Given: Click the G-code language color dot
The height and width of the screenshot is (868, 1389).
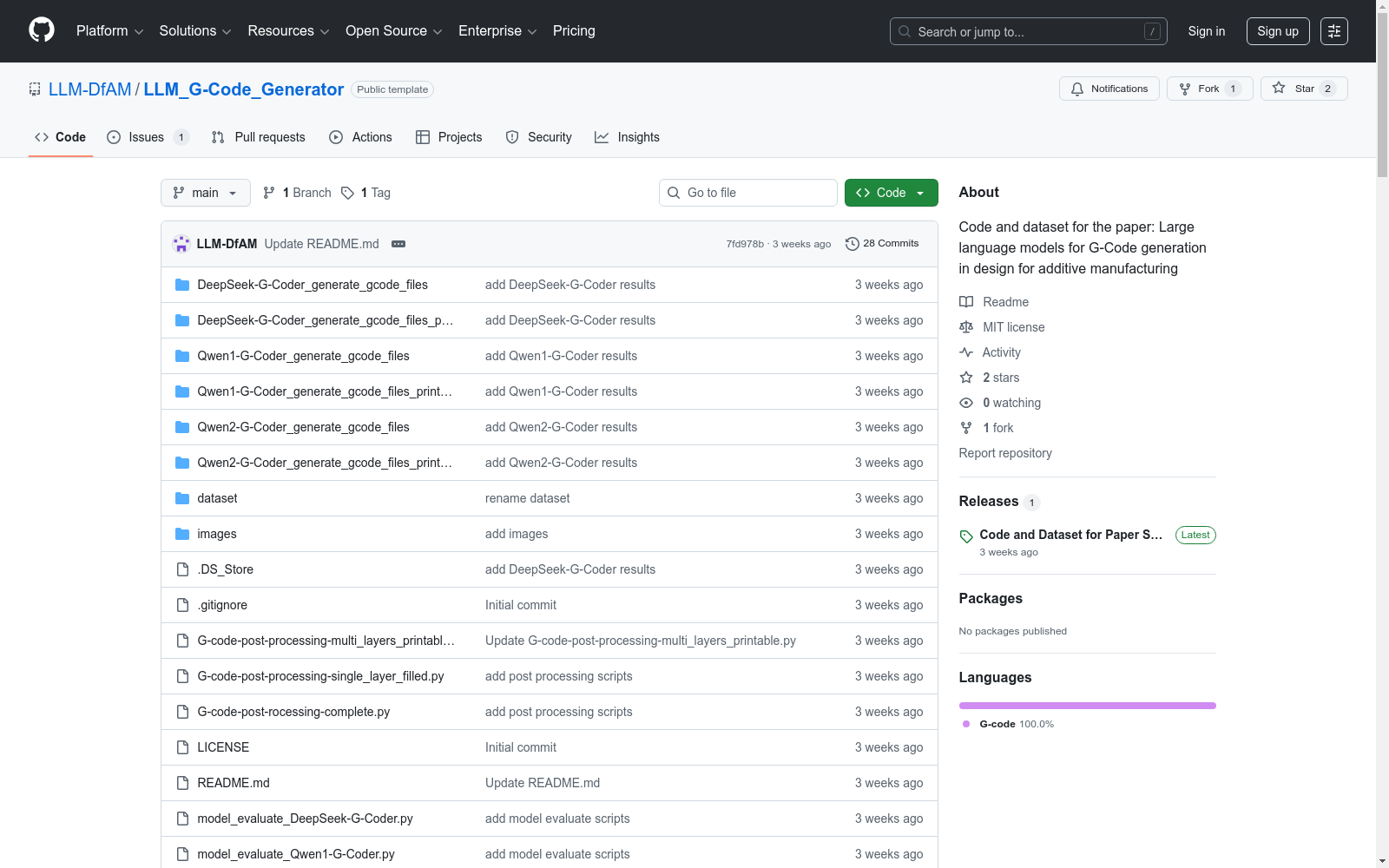Looking at the screenshot, I should [x=966, y=724].
